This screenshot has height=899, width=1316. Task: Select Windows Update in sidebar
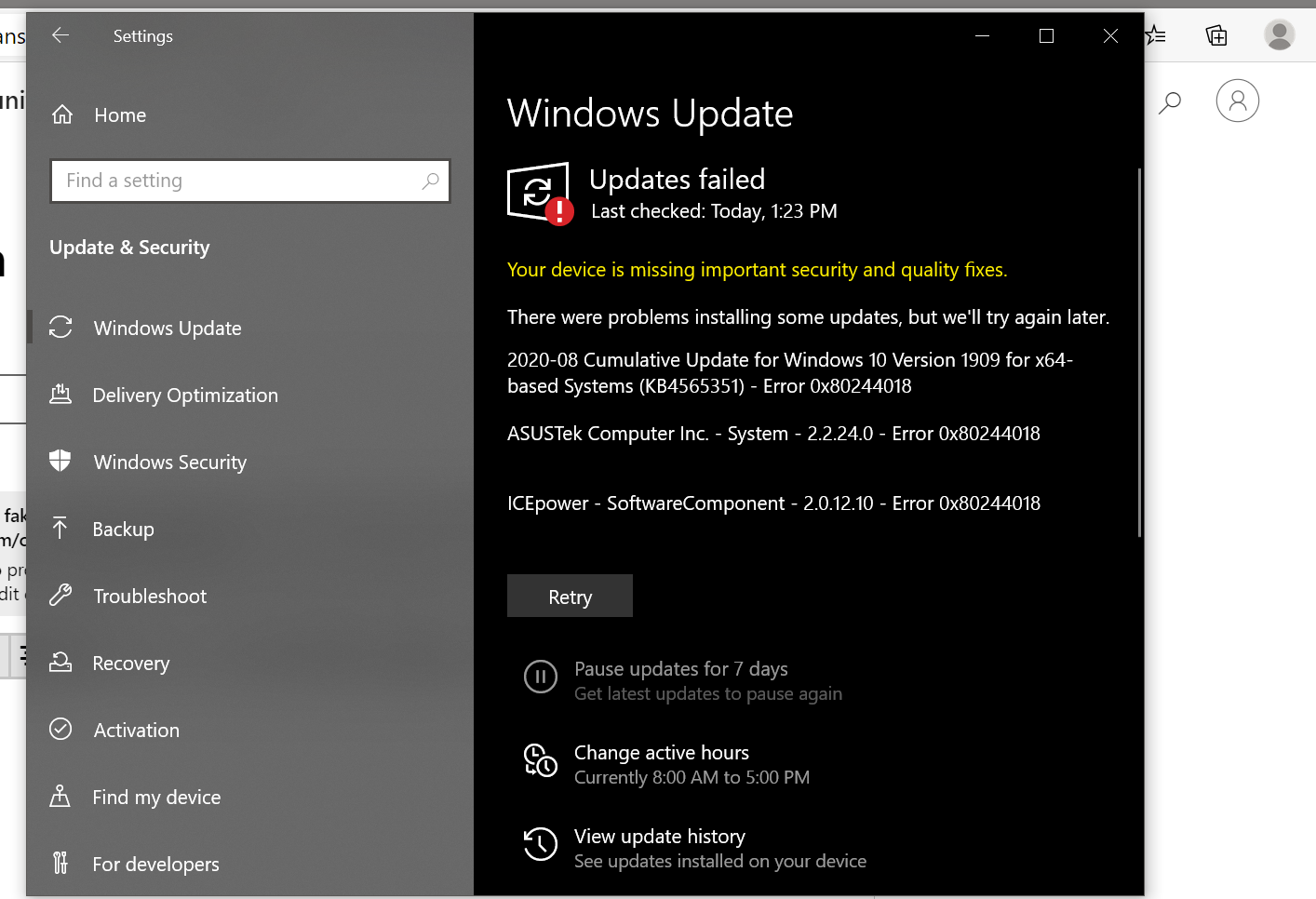pyautogui.click(x=168, y=328)
